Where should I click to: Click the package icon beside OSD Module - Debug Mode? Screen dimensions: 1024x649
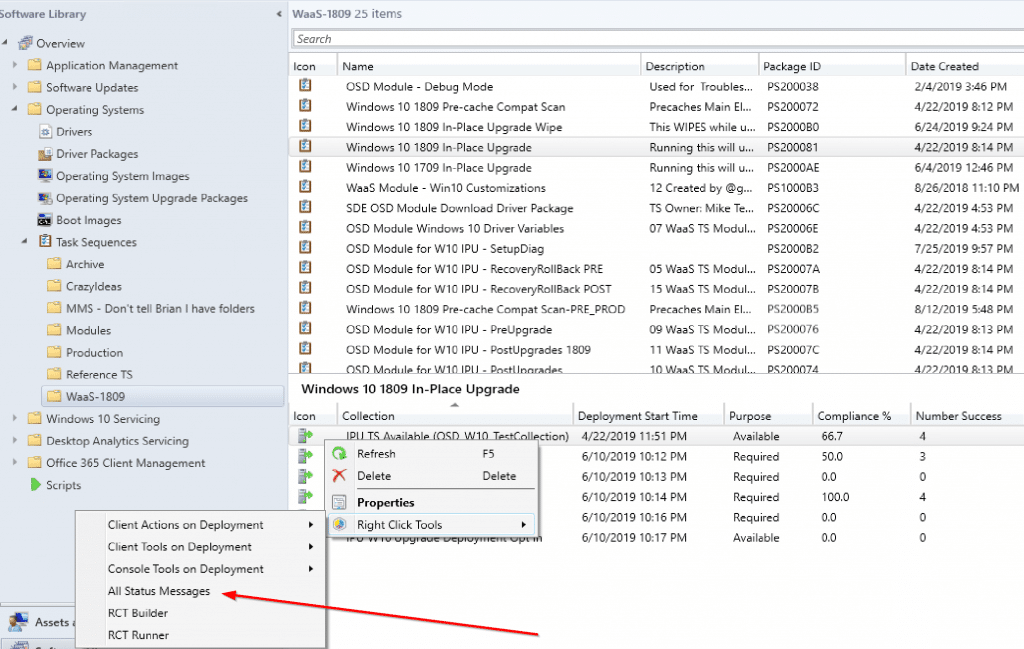coord(307,86)
